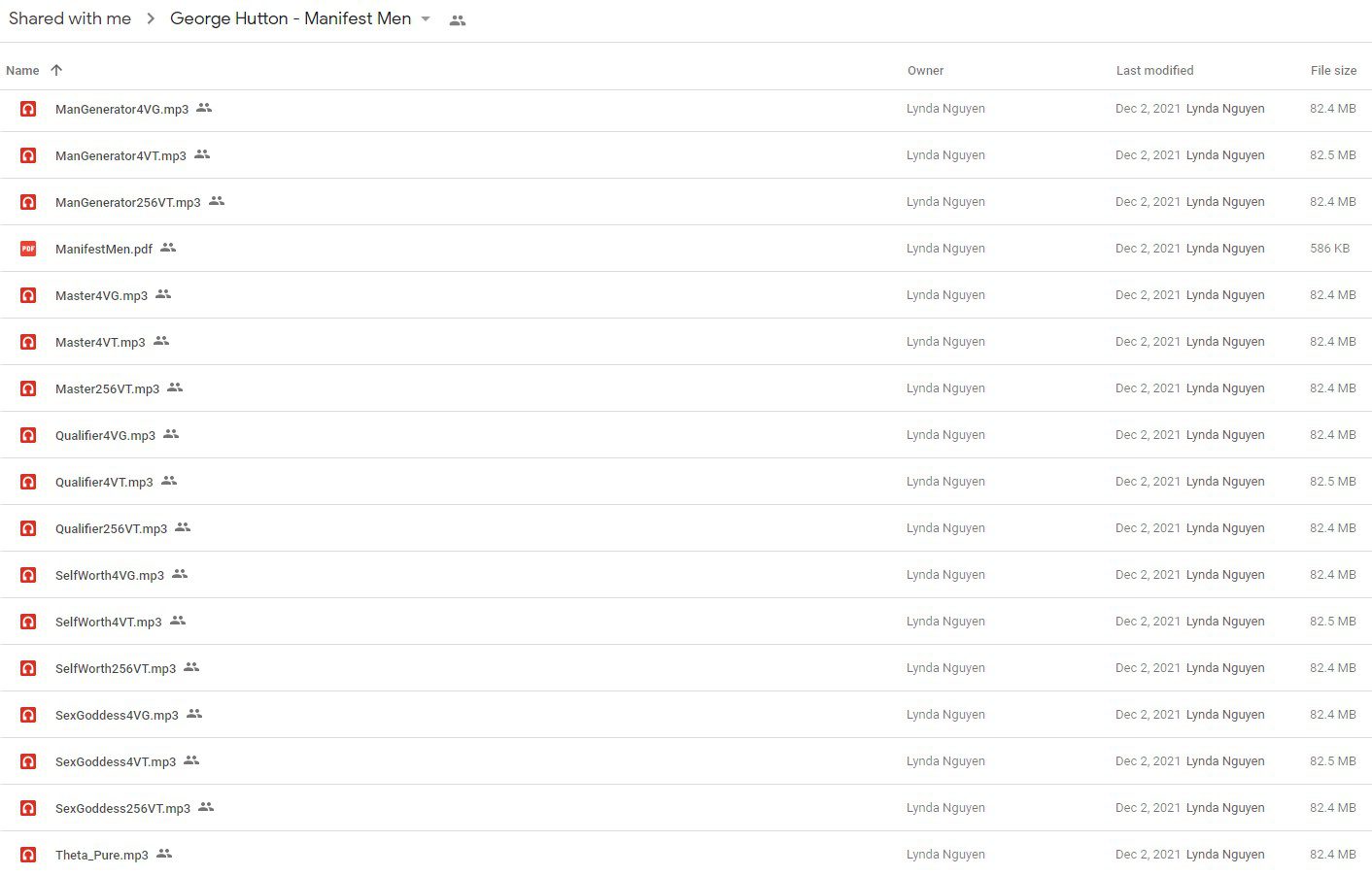Select the file name SexGoddess256VT.mp3
1372x876 pixels.
(x=123, y=808)
